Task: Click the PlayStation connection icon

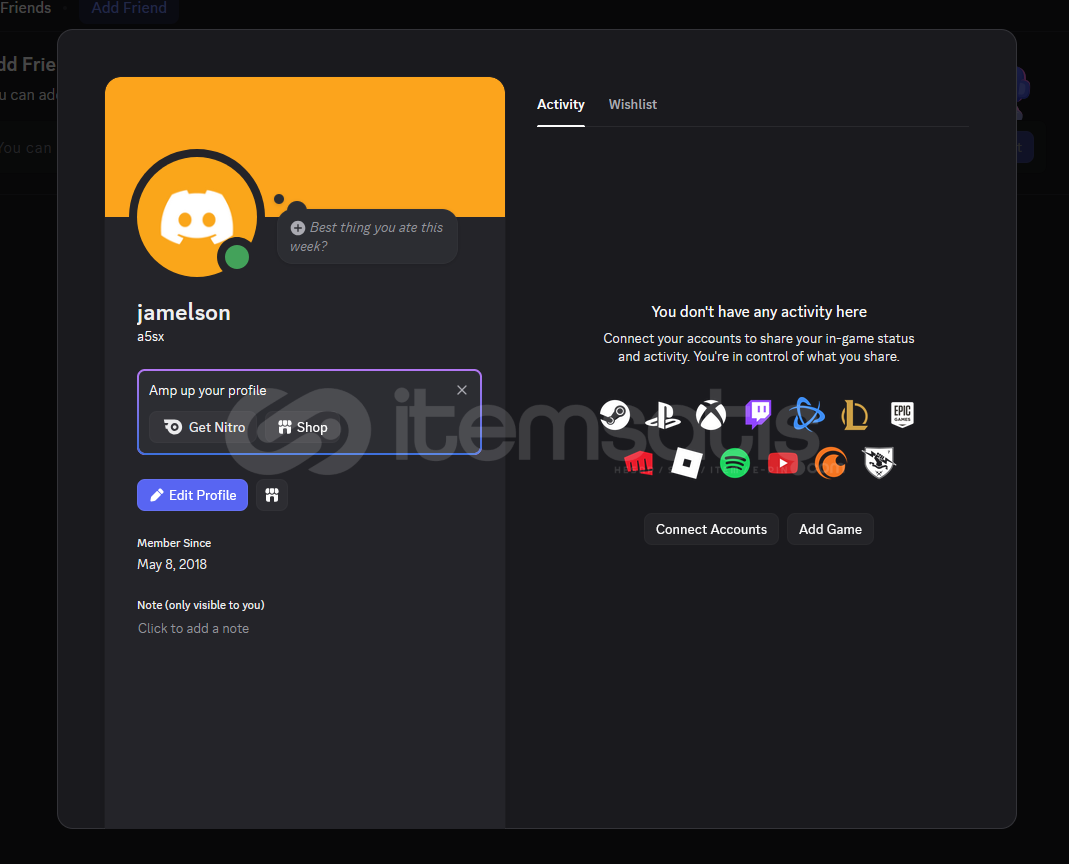Action: 663,415
